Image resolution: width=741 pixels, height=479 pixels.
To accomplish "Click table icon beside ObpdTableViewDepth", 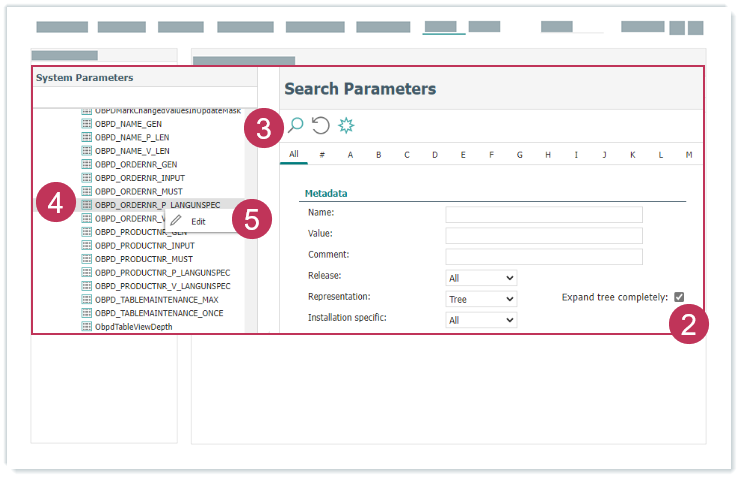I will (86, 326).
